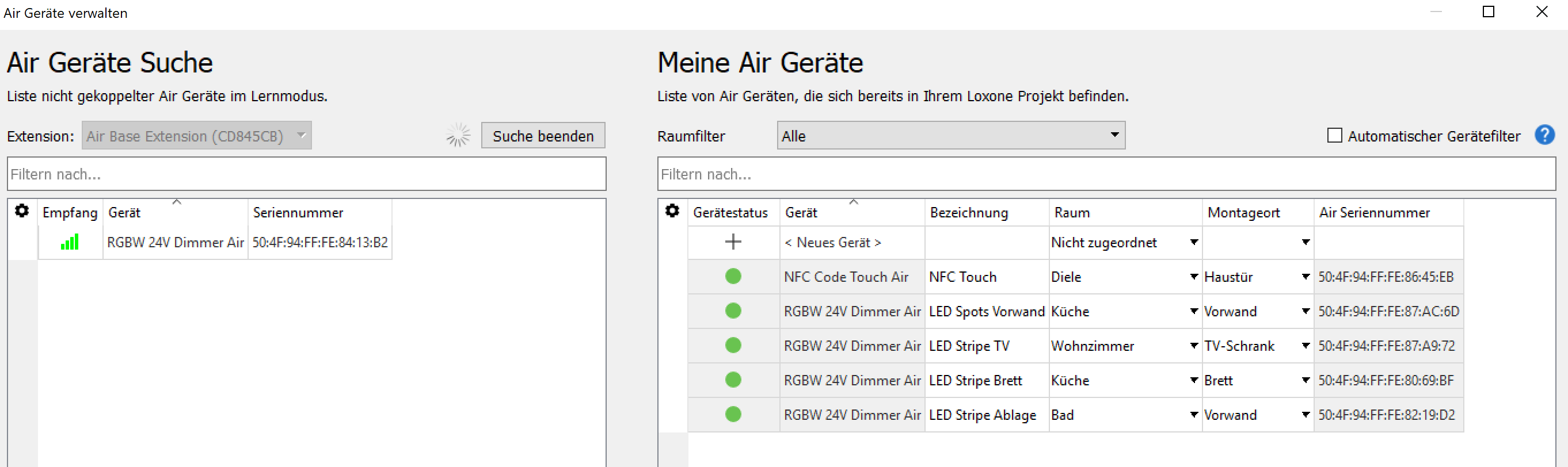Screen dimensions: 1568x467
Task: Click green signal strength bars of found dimmer
Action: pyautogui.click(x=70, y=242)
